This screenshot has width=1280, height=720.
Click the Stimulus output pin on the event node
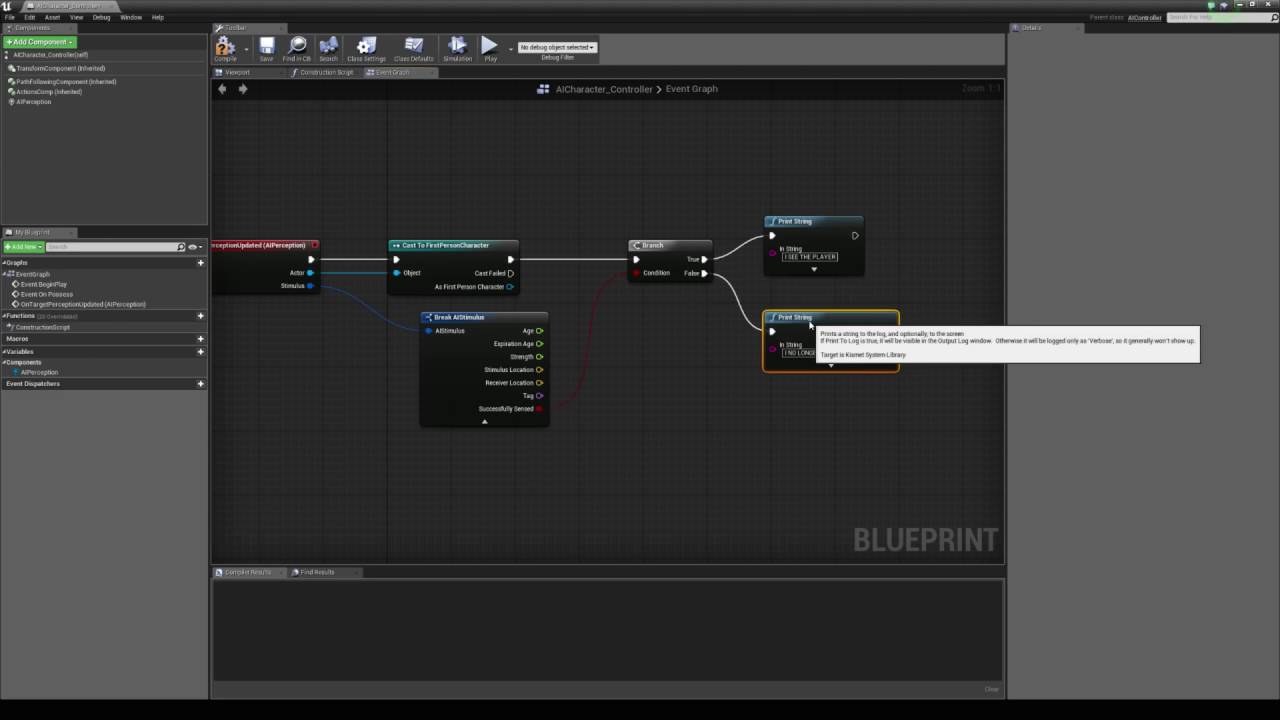310,286
